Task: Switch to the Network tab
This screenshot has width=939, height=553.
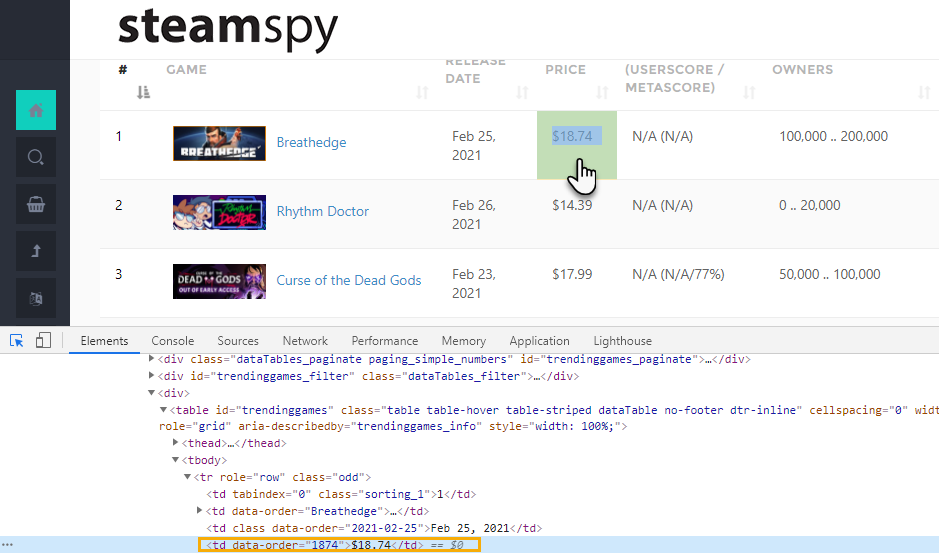Action: 305,341
